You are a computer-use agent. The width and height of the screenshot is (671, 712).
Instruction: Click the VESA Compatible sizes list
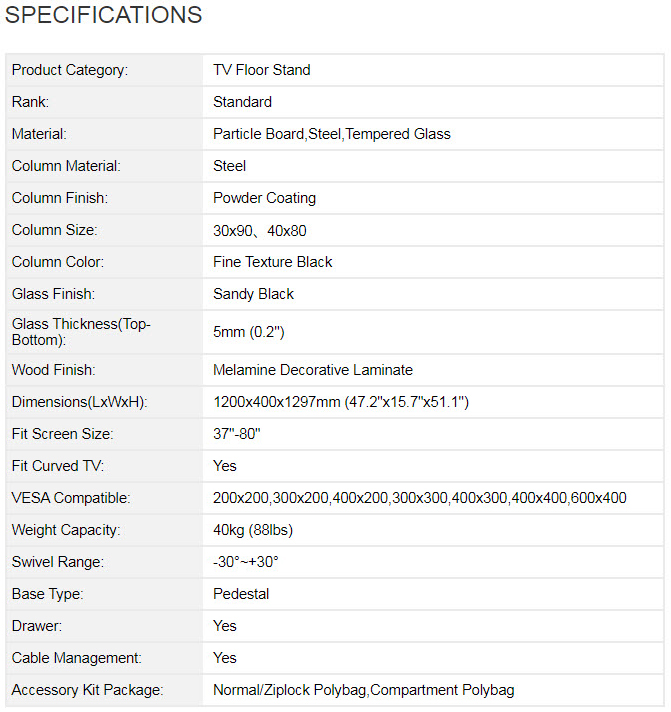coord(420,498)
